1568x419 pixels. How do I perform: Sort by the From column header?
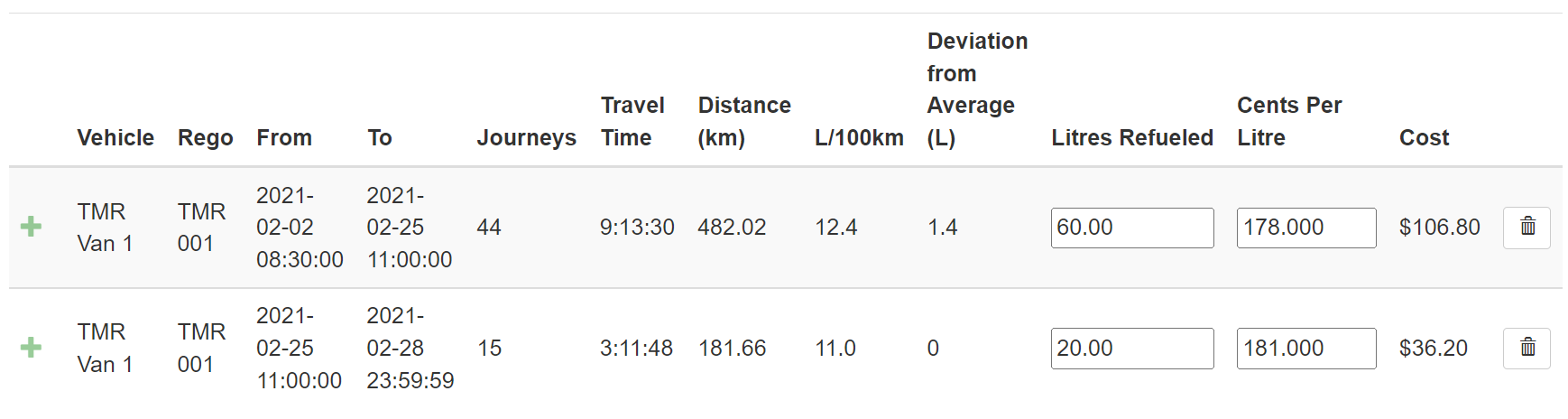pos(284,137)
